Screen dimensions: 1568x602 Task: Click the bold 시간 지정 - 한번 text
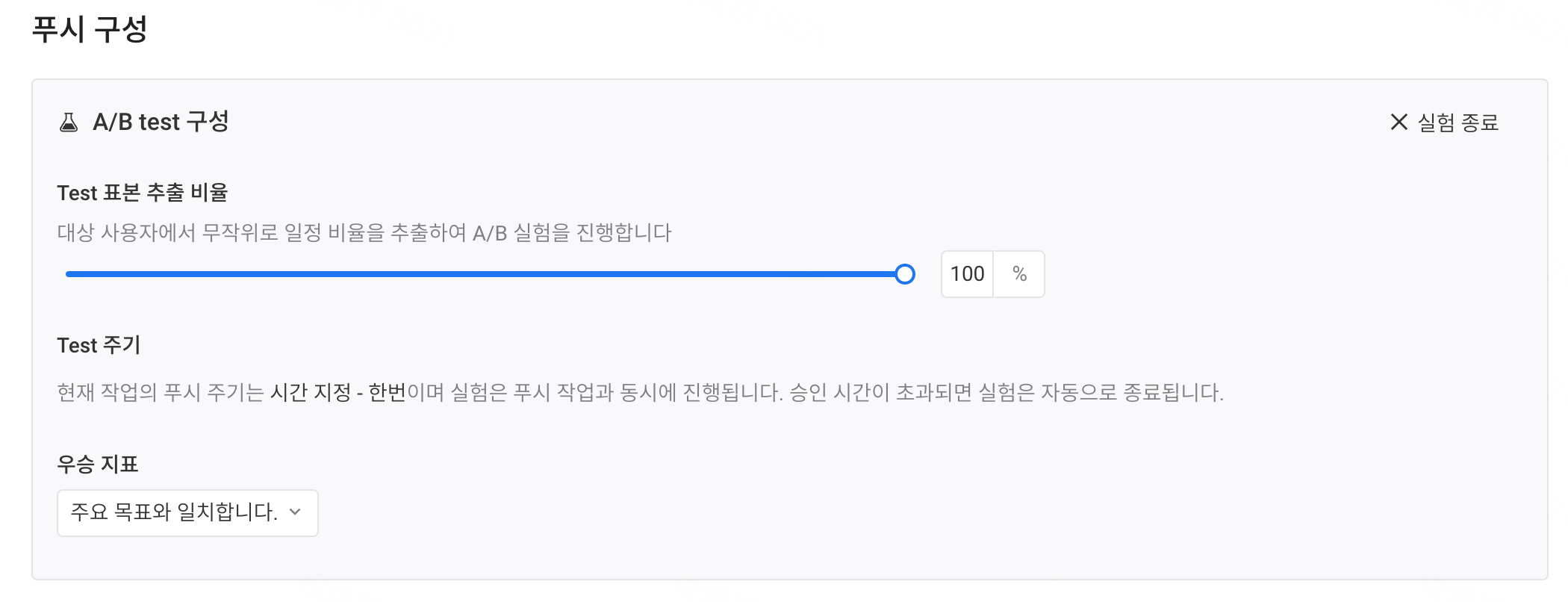(337, 392)
